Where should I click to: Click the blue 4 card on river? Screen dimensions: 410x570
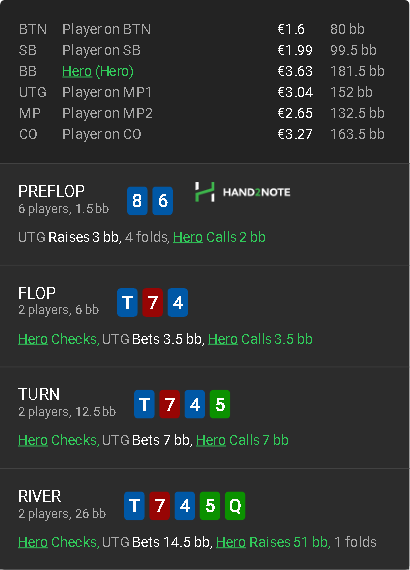[x=185, y=506]
